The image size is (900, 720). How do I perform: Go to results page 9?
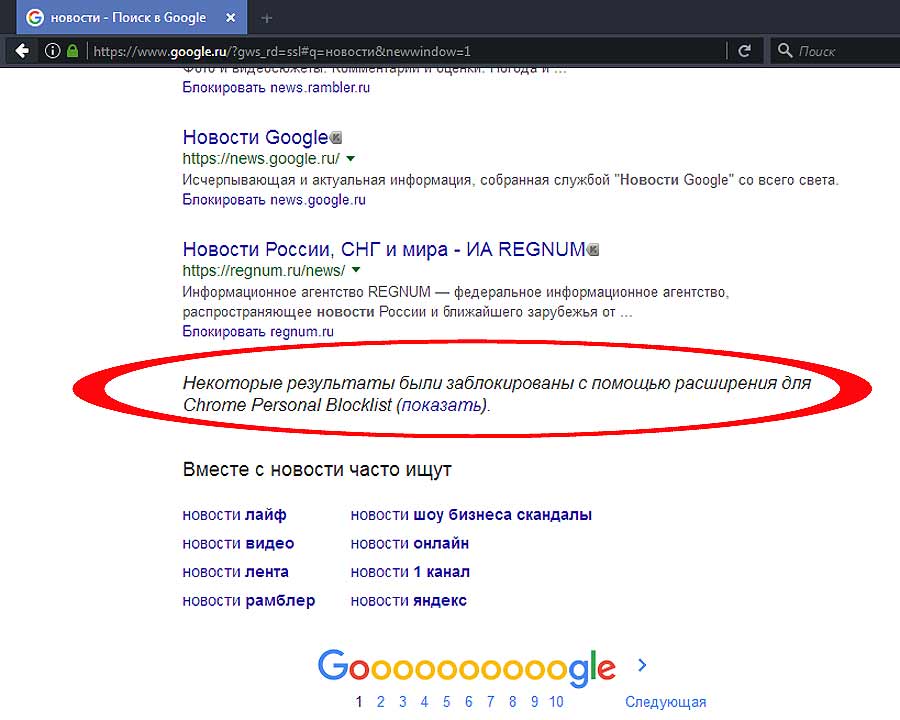[534, 702]
